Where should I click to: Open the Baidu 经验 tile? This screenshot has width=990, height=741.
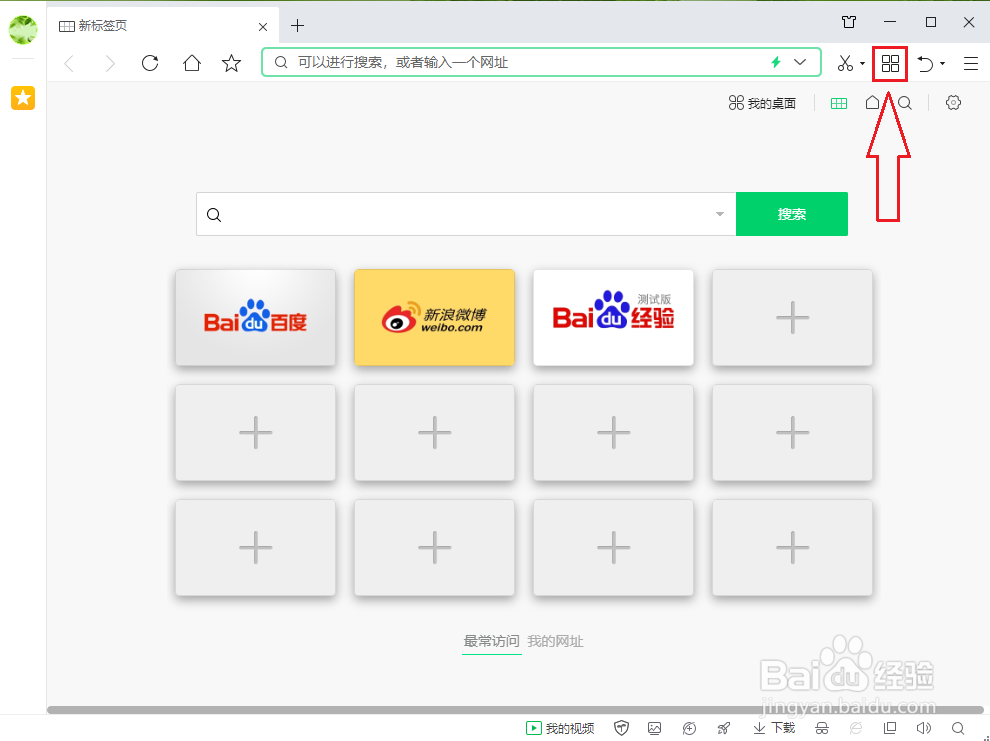613,317
